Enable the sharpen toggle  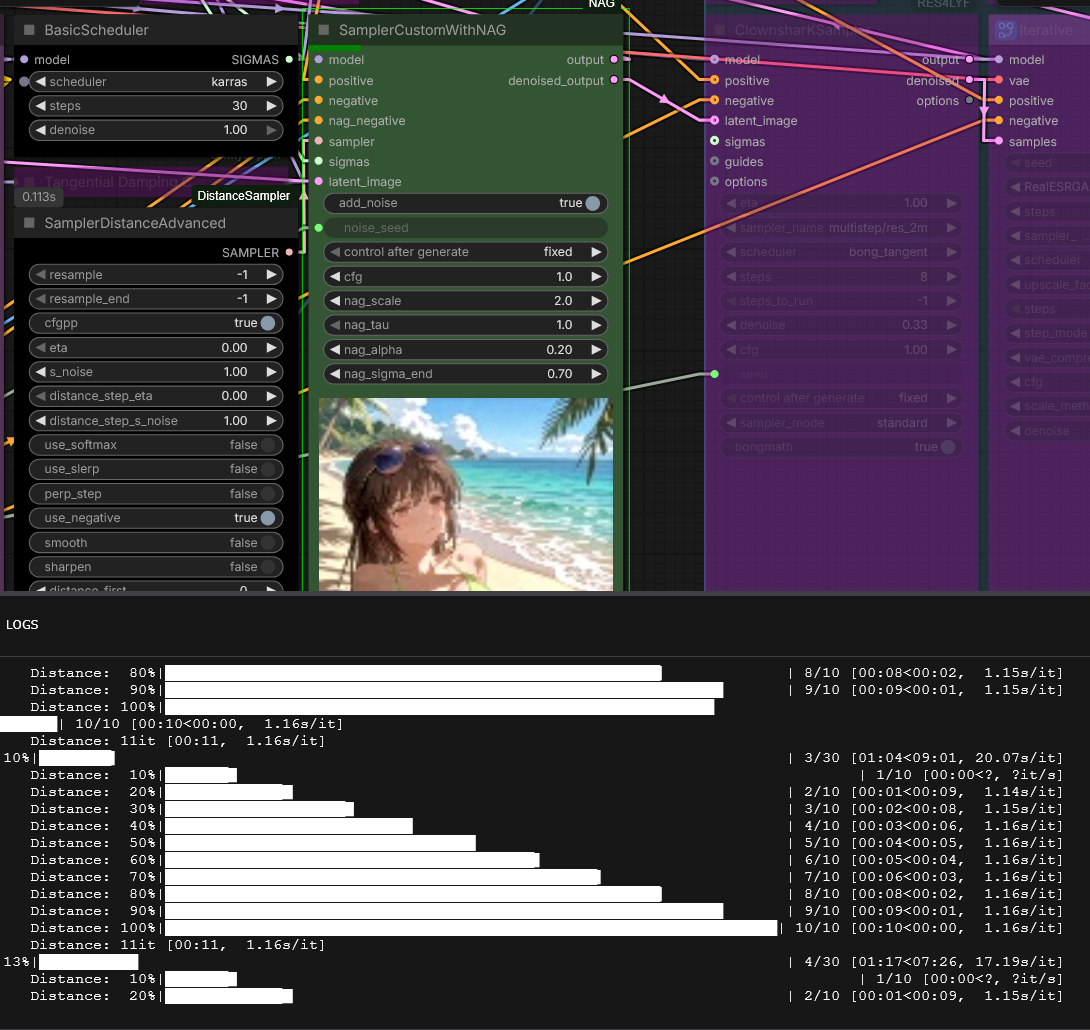268,567
